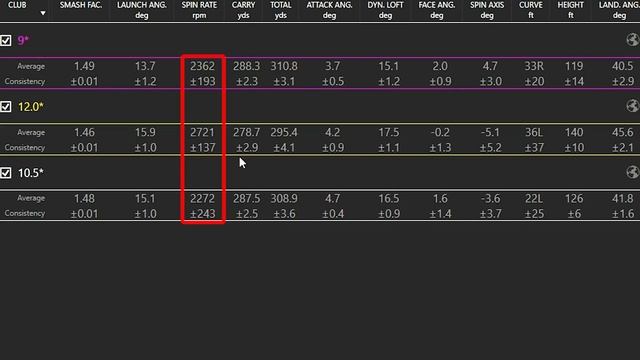Click landing angle value 45.6
640x360 pixels.
623,132
